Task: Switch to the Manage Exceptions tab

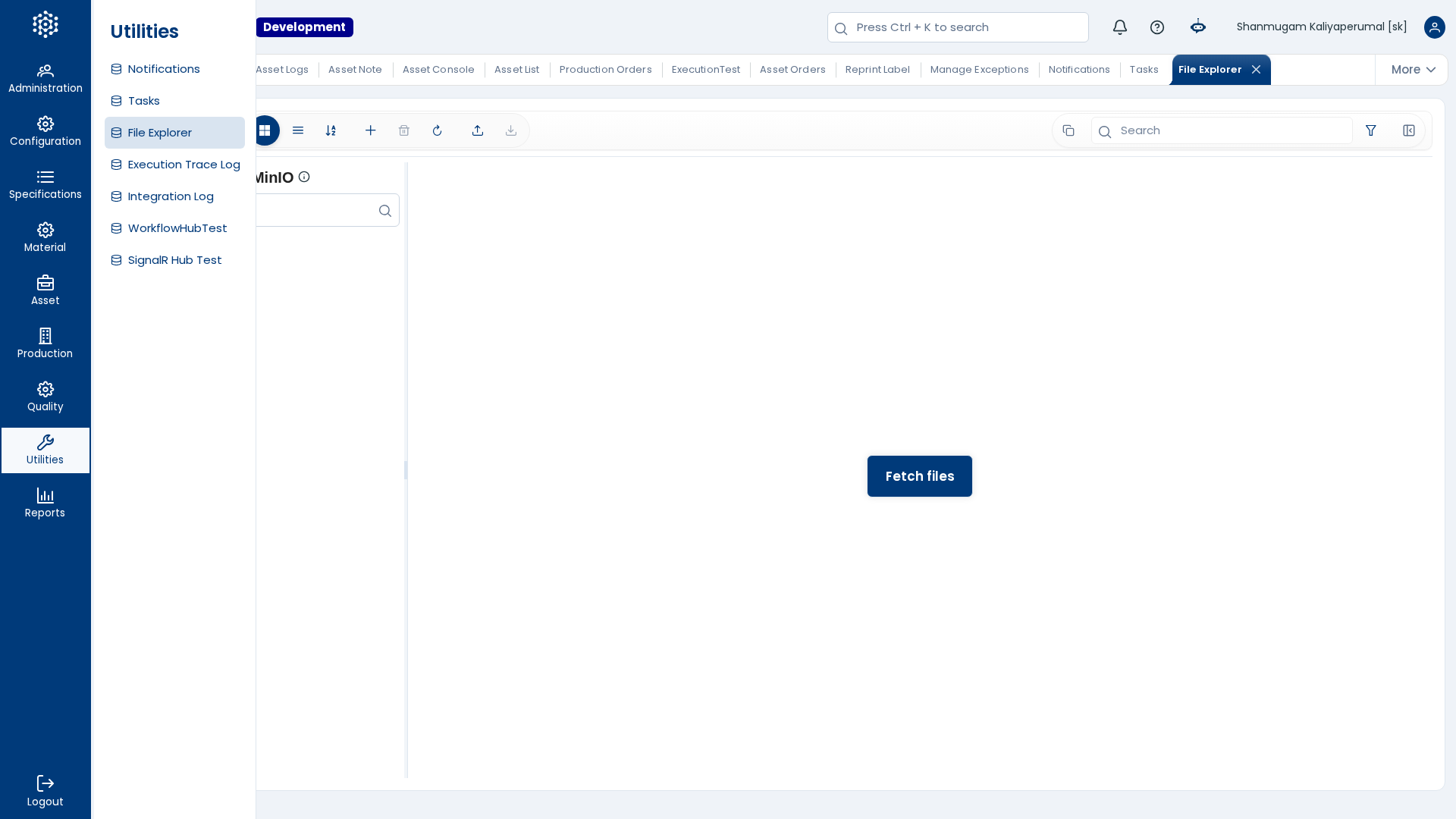Action: (x=980, y=70)
